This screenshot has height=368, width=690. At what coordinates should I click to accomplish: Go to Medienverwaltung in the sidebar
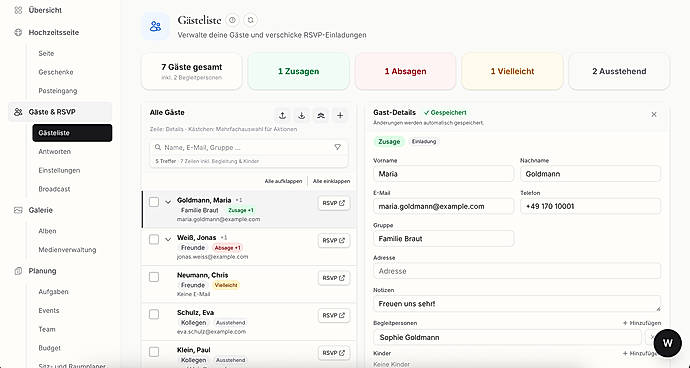point(67,250)
